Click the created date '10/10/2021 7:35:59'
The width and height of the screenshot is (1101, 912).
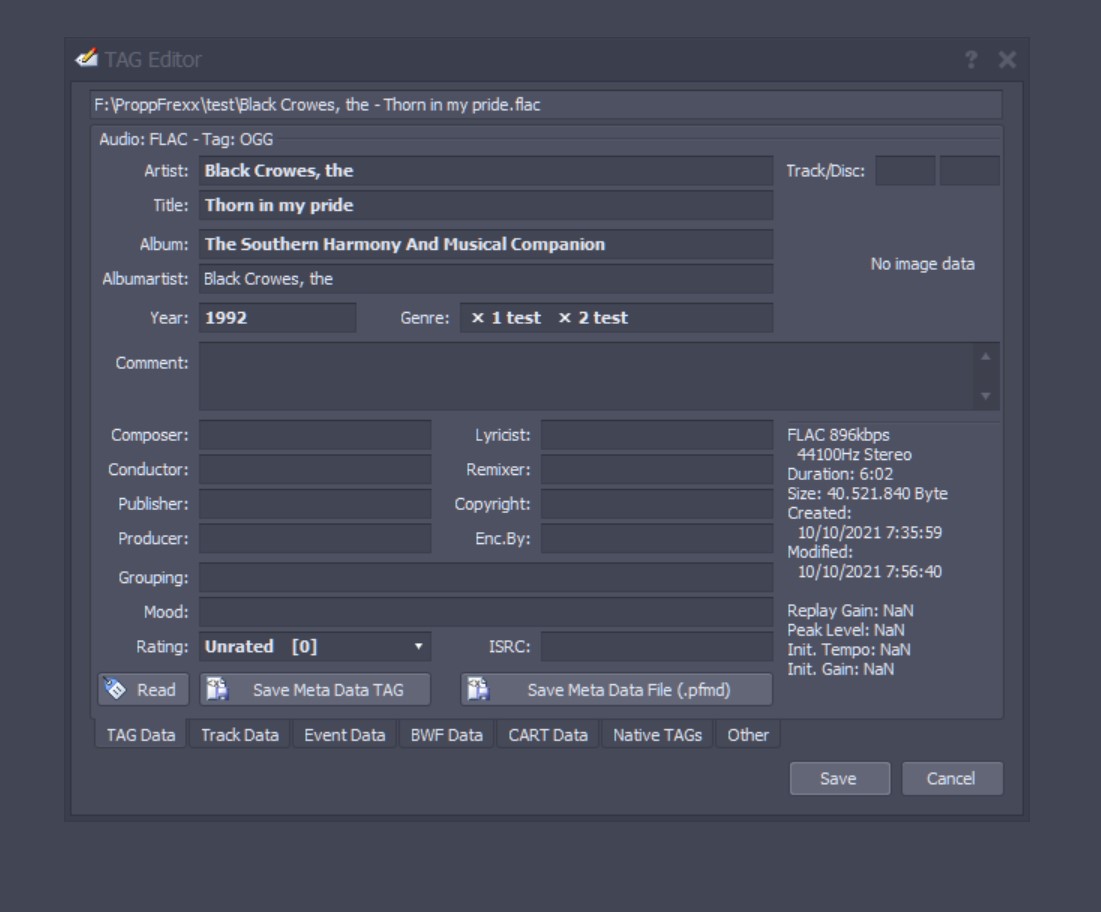click(x=870, y=532)
